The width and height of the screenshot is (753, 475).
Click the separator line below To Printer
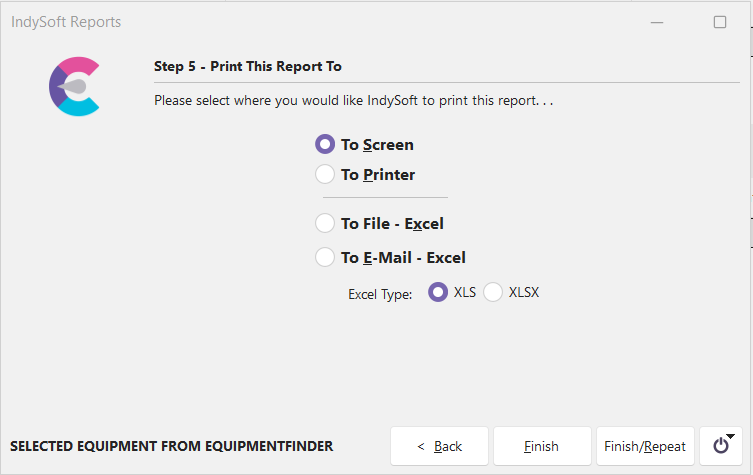coord(385,198)
